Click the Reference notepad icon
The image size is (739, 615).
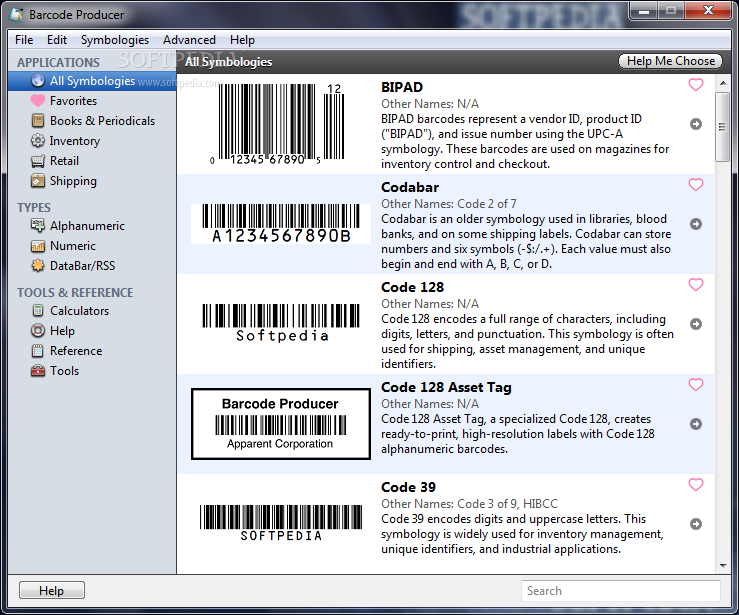[38, 351]
